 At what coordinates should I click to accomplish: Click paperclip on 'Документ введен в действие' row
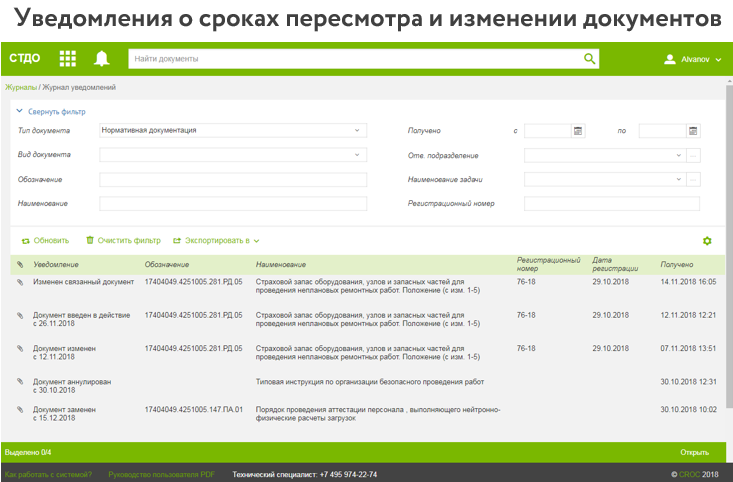tap(20, 316)
